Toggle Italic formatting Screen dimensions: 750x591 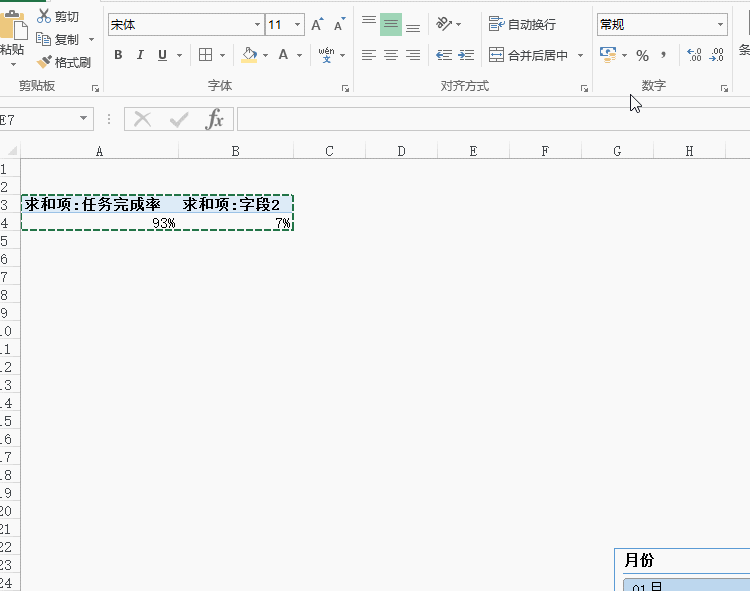[139, 55]
